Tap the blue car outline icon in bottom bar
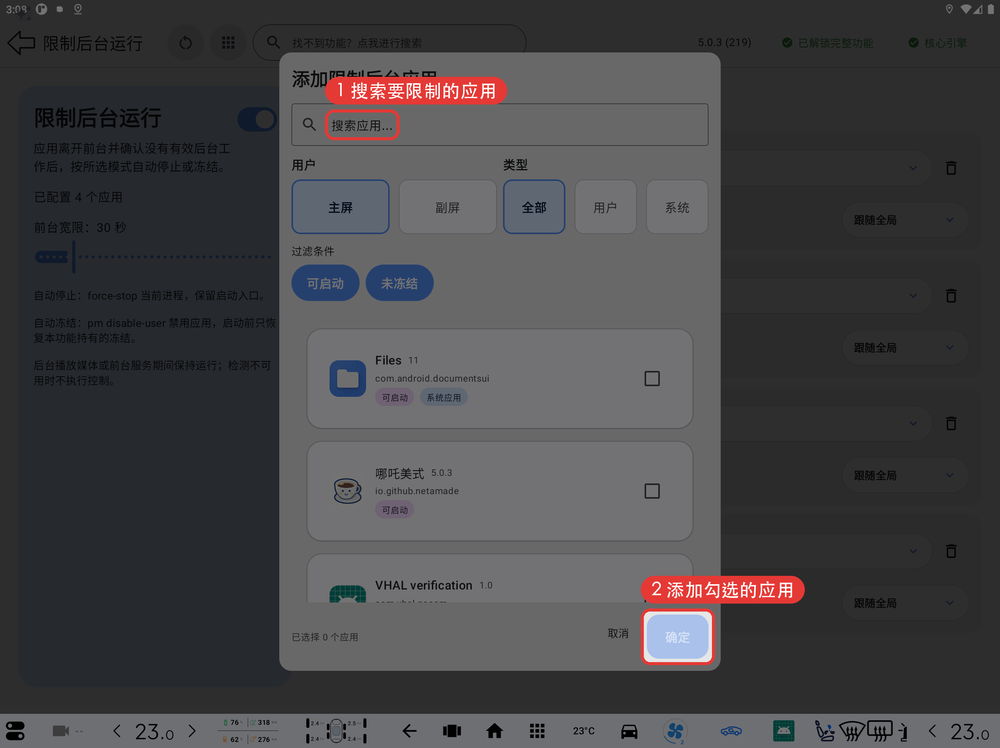 [732, 731]
